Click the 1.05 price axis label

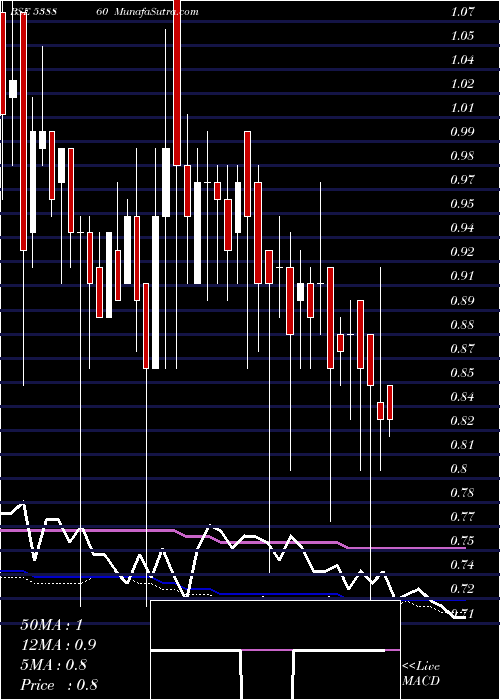(x=462, y=36)
